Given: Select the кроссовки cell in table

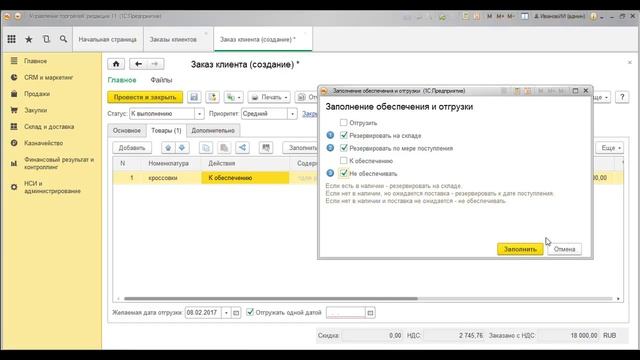Looking at the screenshot, I should click(171, 178).
